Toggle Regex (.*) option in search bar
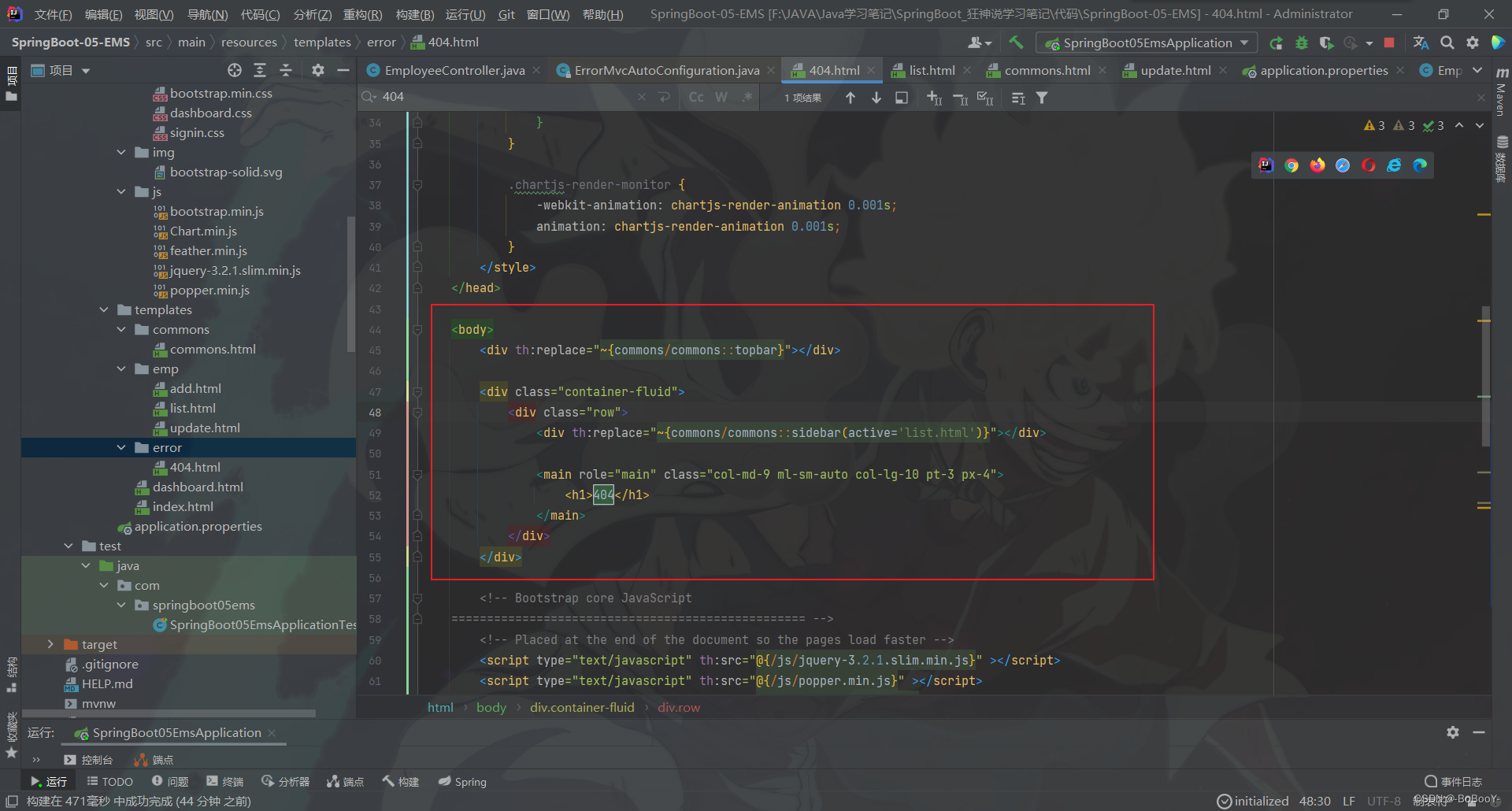Screen dimensions: 1512x811 (x=747, y=98)
